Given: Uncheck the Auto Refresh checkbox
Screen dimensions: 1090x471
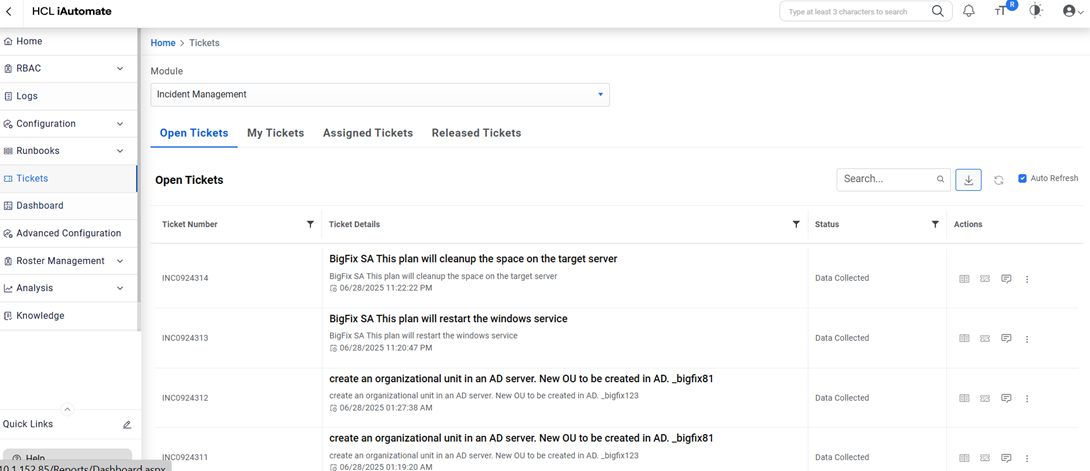Looking at the screenshot, I should coord(1022,179).
